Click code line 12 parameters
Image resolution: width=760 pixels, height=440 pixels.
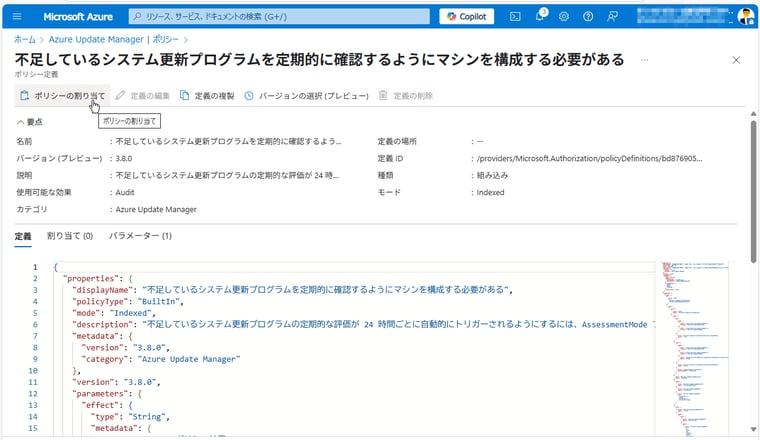point(107,393)
